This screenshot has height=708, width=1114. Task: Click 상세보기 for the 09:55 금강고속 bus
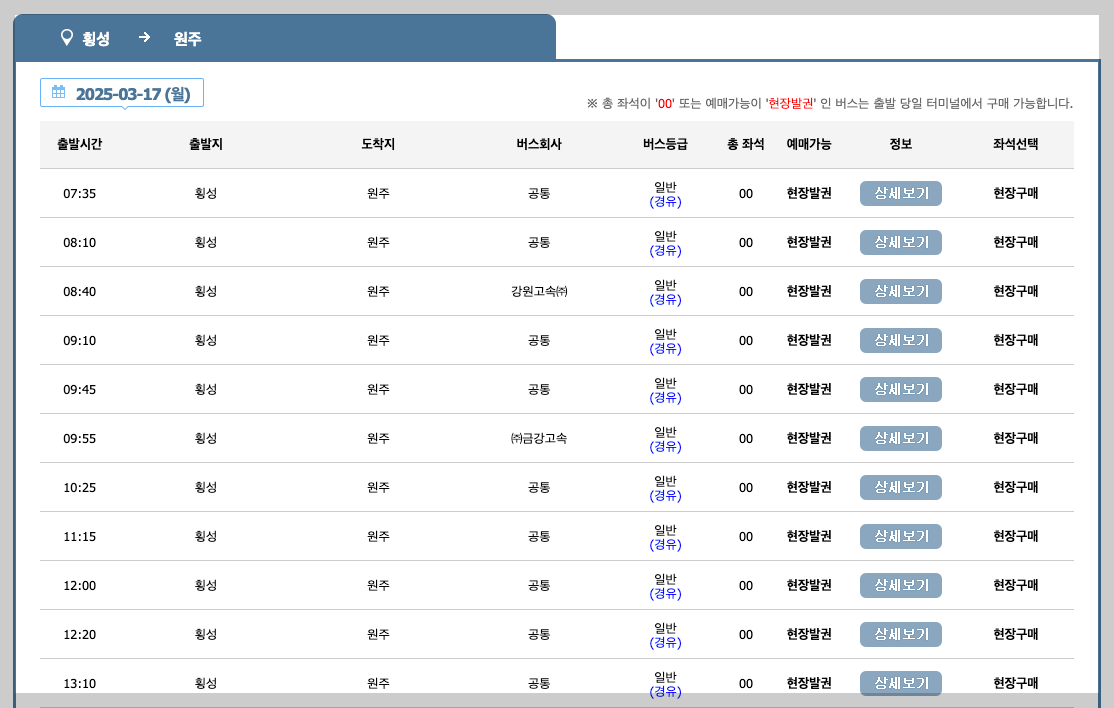pos(900,438)
